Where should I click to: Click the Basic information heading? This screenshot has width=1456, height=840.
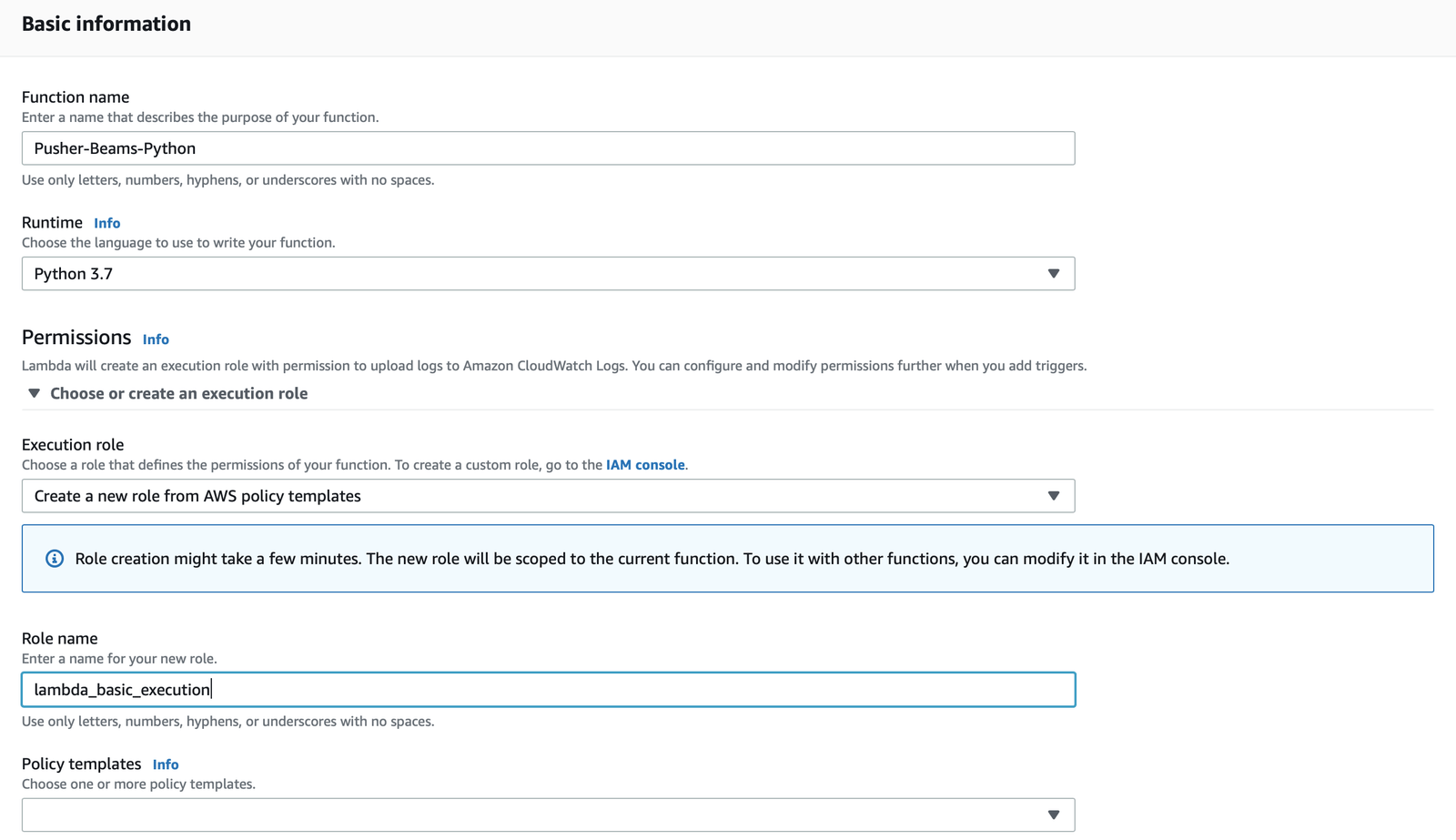coord(106,24)
